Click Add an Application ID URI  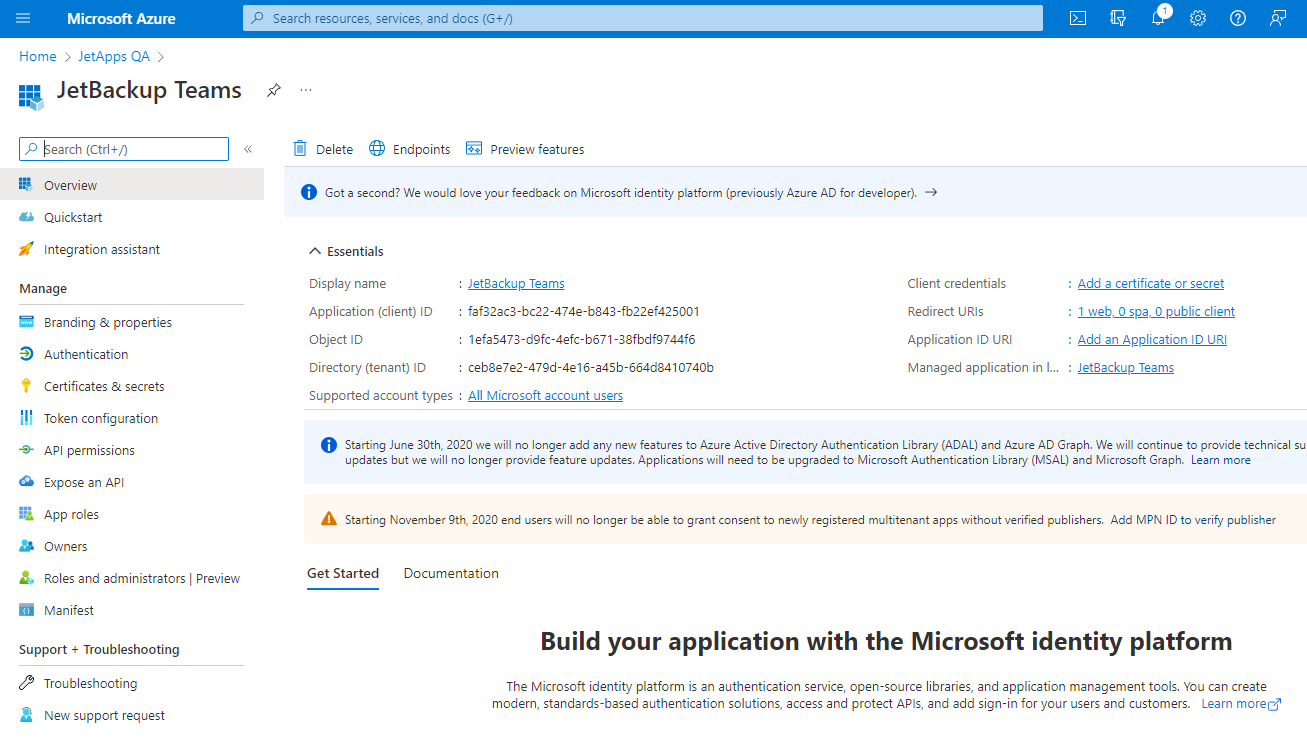pos(1152,339)
